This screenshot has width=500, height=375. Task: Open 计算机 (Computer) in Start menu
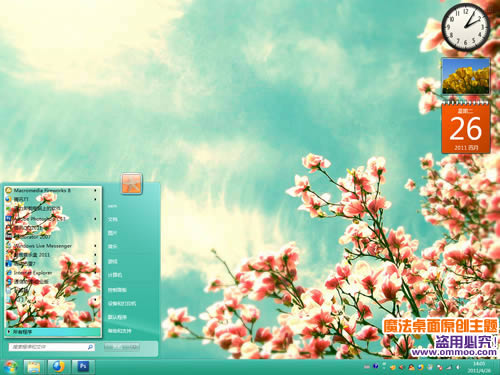(x=115, y=275)
